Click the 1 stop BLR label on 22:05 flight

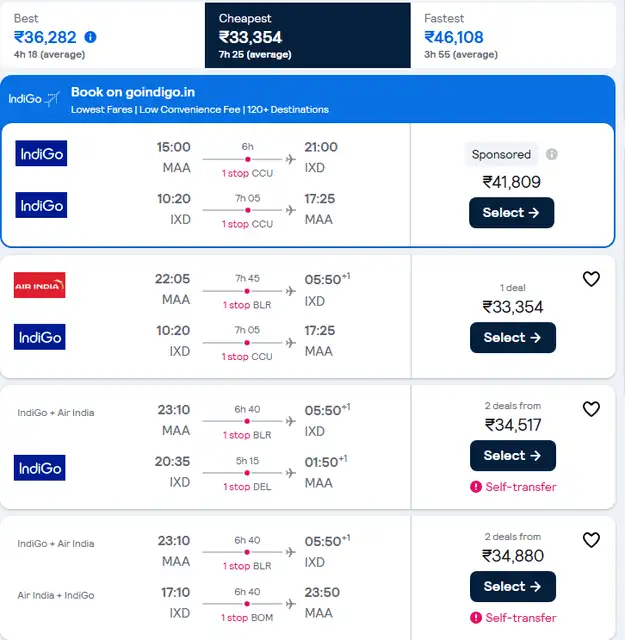tap(247, 305)
